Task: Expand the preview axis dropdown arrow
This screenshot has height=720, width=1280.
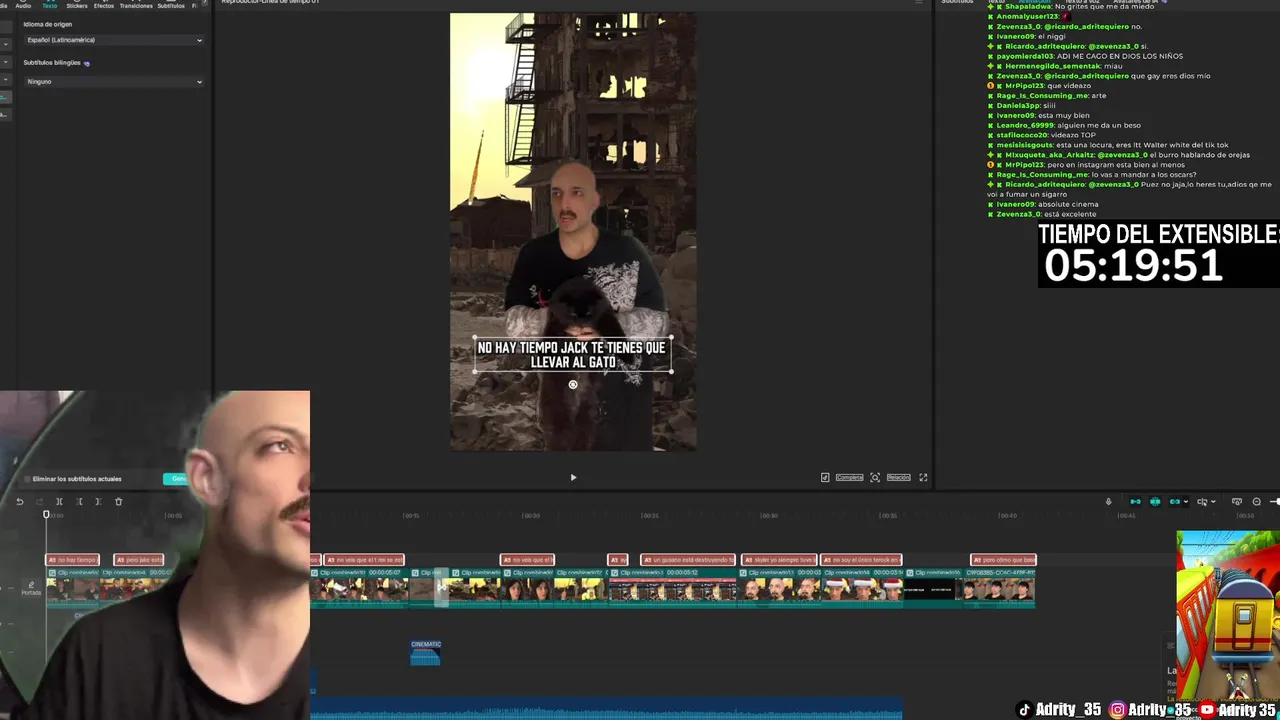Action: (x=1213, y=501)
